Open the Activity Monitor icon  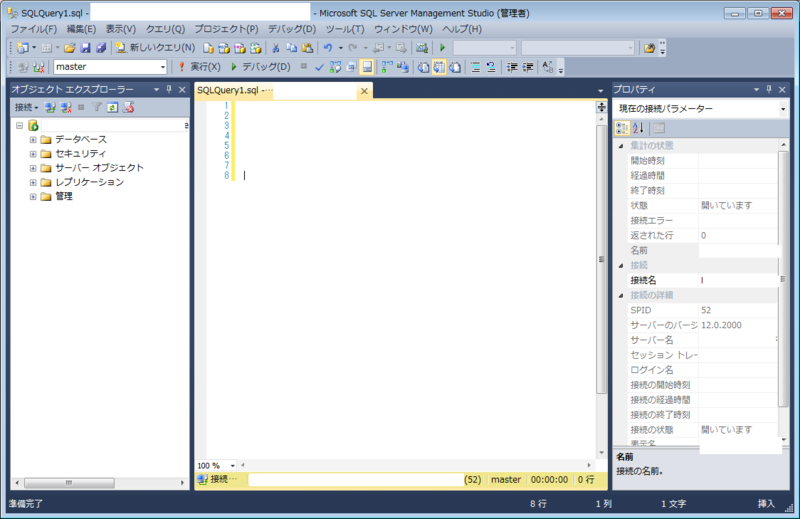click(x=421, y=48)
